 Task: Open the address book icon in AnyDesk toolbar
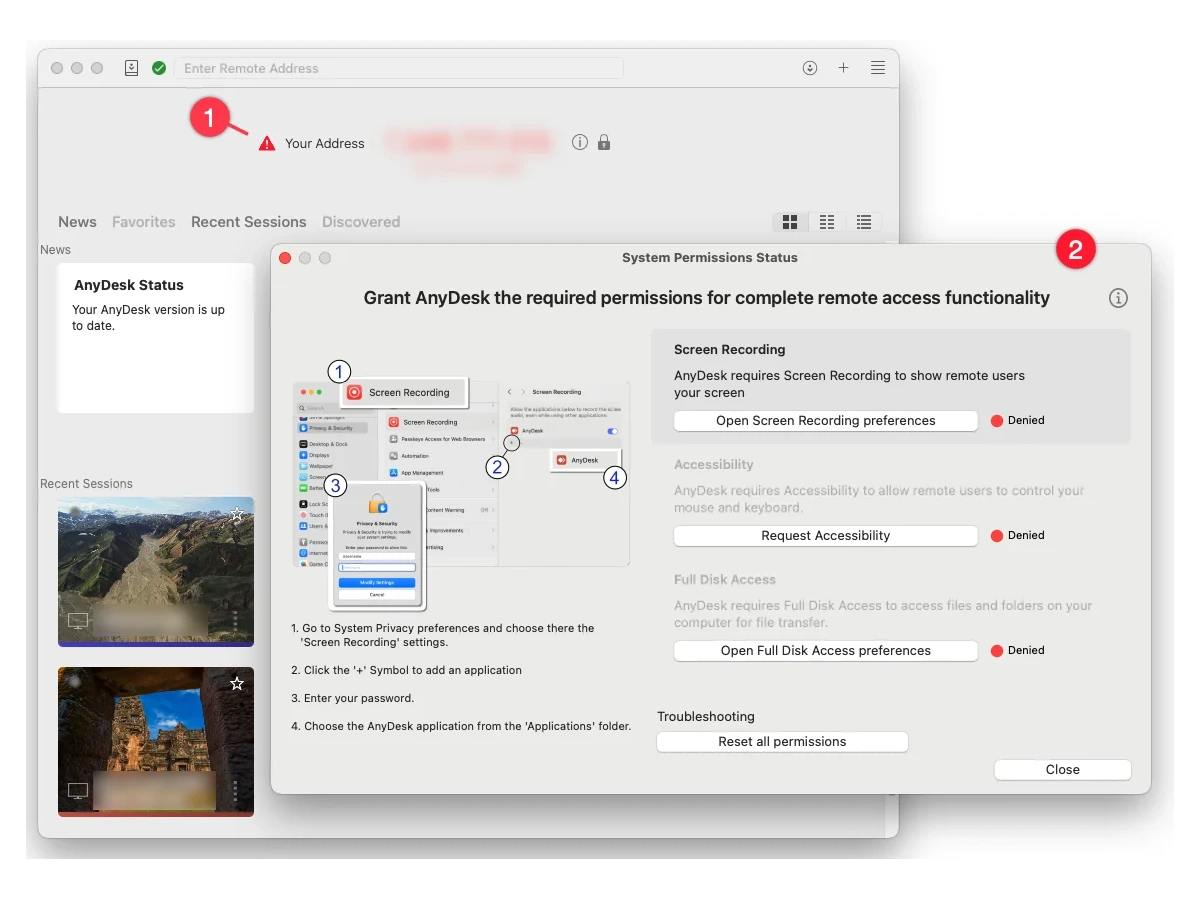[132, 68]
